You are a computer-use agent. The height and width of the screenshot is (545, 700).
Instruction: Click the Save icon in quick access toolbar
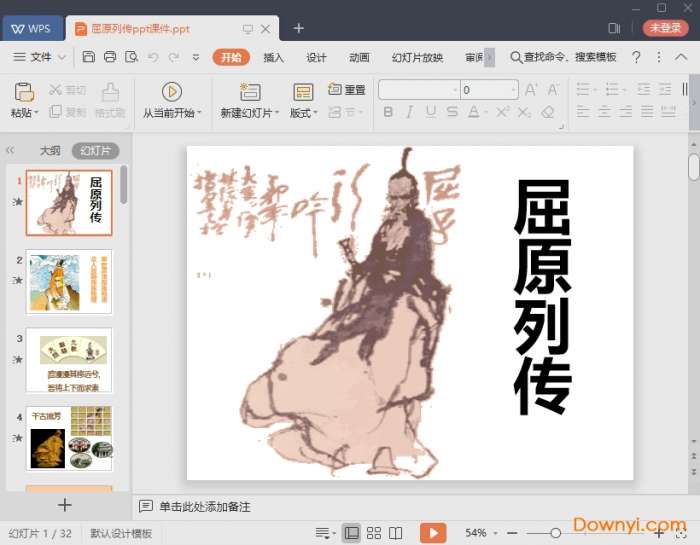[x=89, y=57]
